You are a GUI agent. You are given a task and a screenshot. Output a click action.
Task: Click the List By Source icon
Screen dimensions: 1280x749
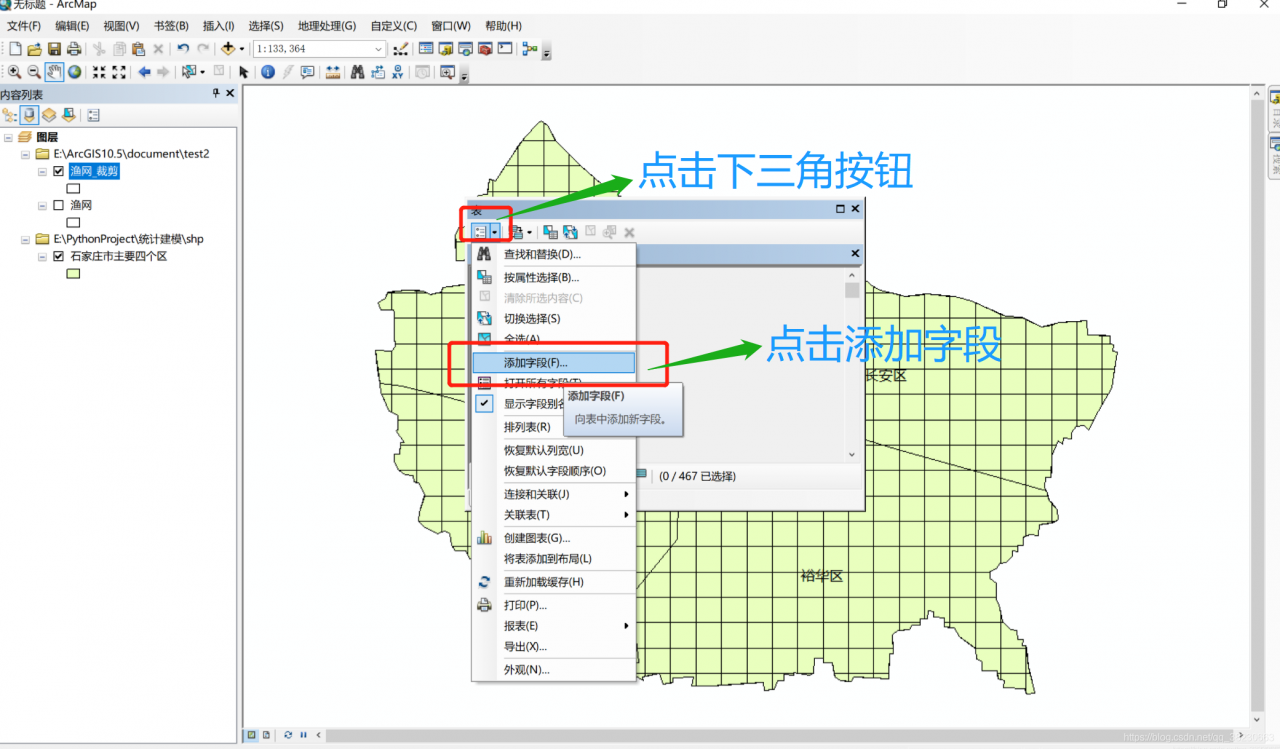[x=30, y=115]
